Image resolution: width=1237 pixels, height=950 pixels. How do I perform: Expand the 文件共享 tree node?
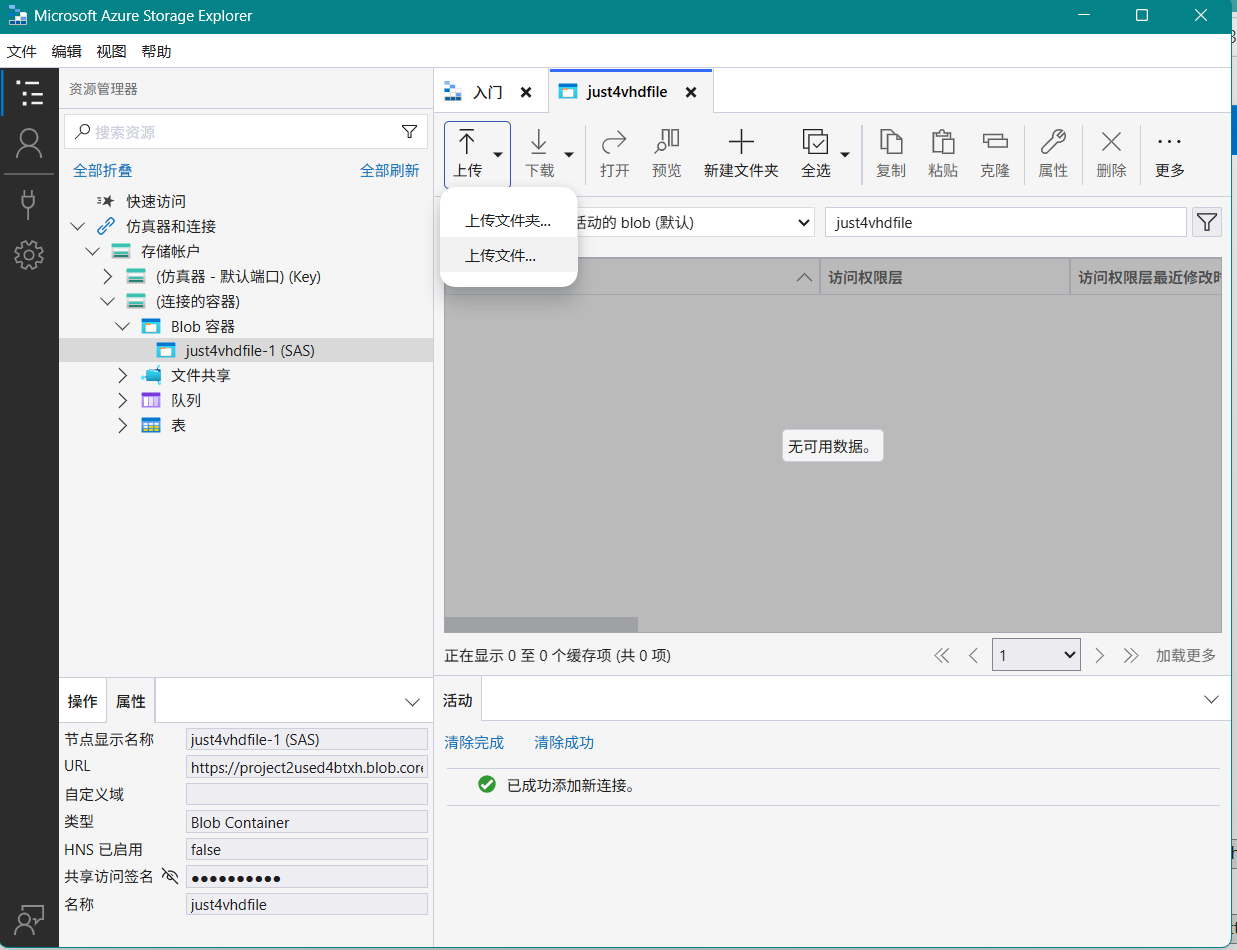pyautogui.click(x=122, y=376)
